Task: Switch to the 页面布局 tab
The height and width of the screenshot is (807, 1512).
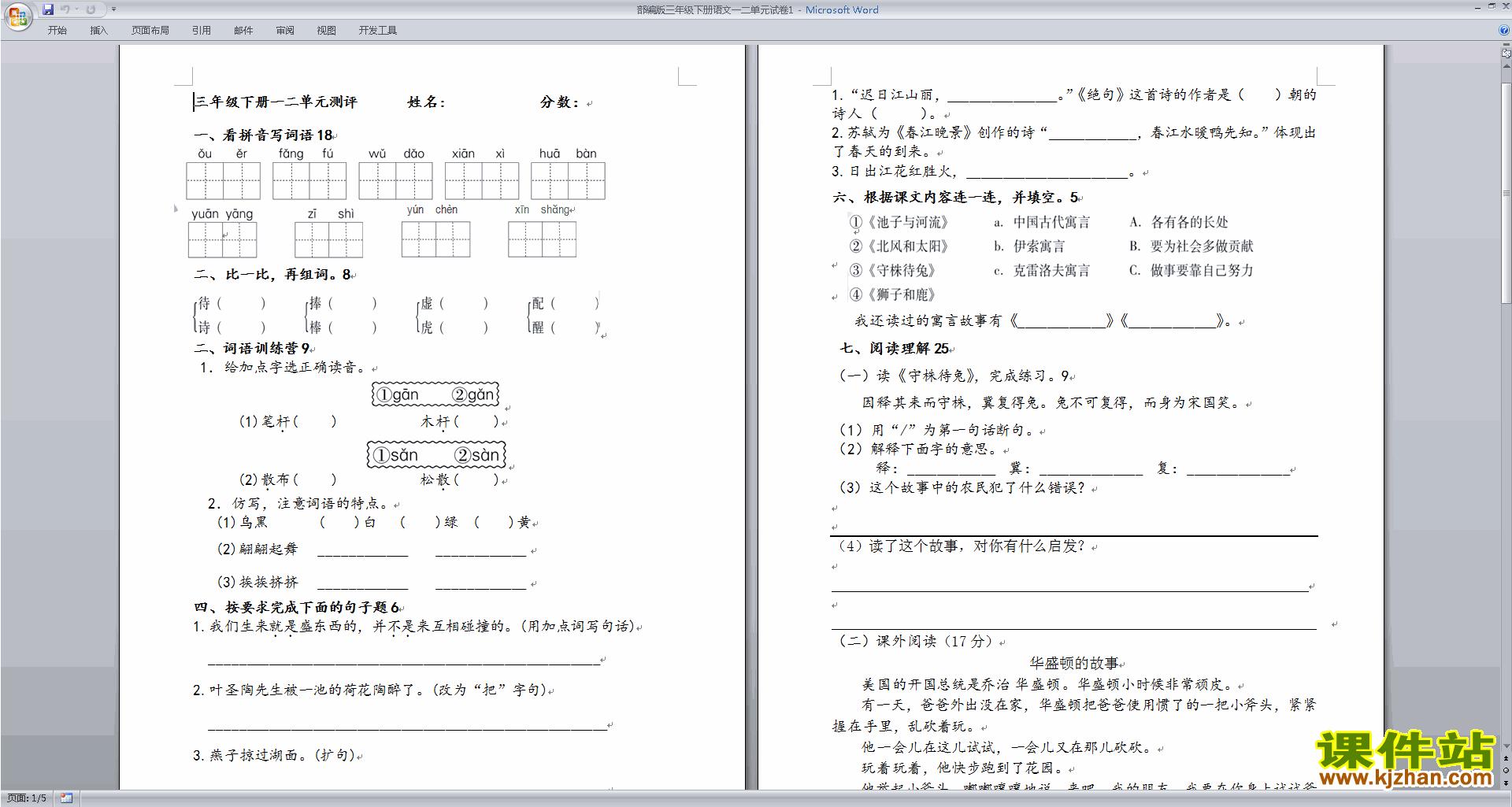Action: 150,31
